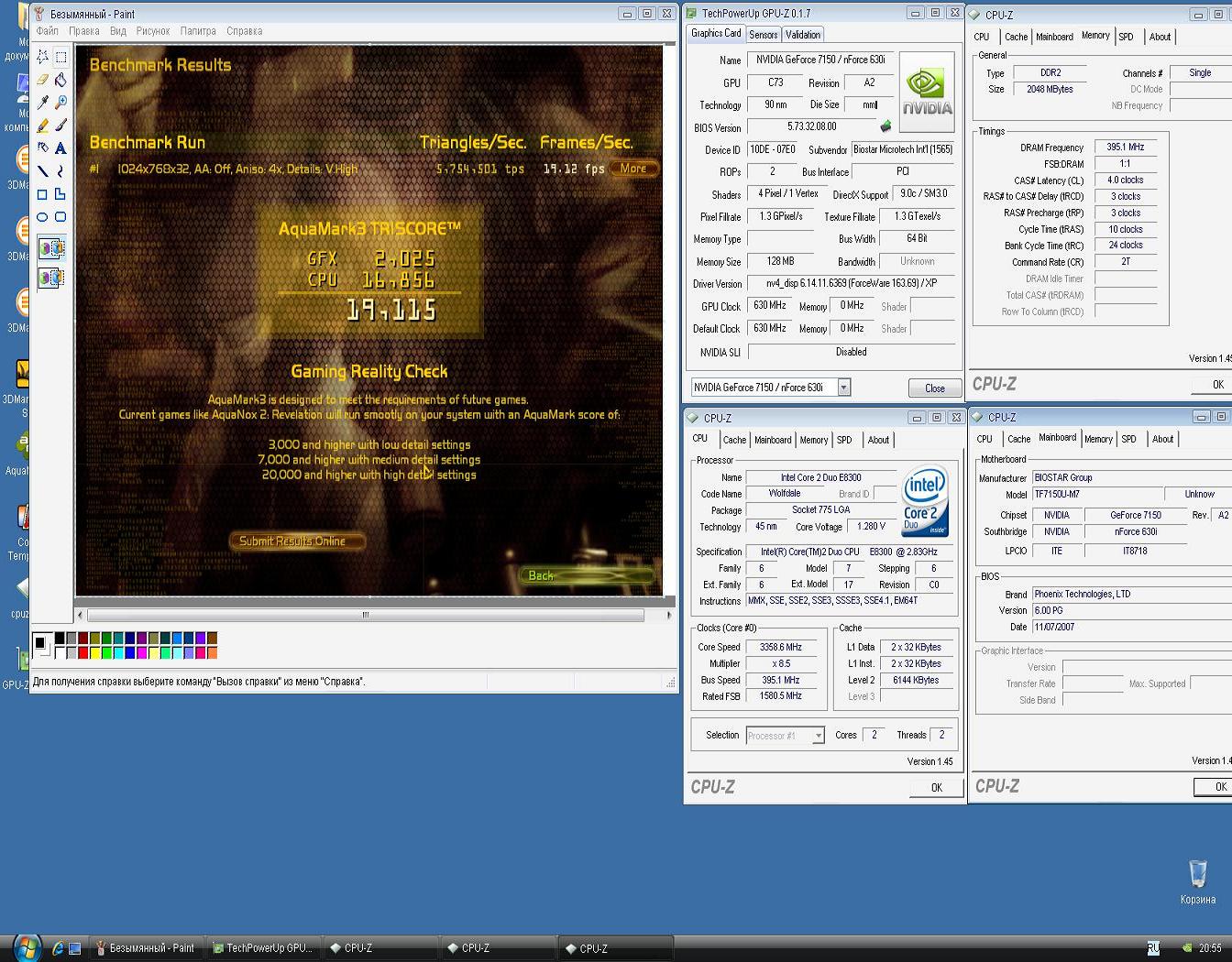Click the taskbar clock showing 20:55
1232x962 pixels.
pyautogui.click(x=1210, y=948)
